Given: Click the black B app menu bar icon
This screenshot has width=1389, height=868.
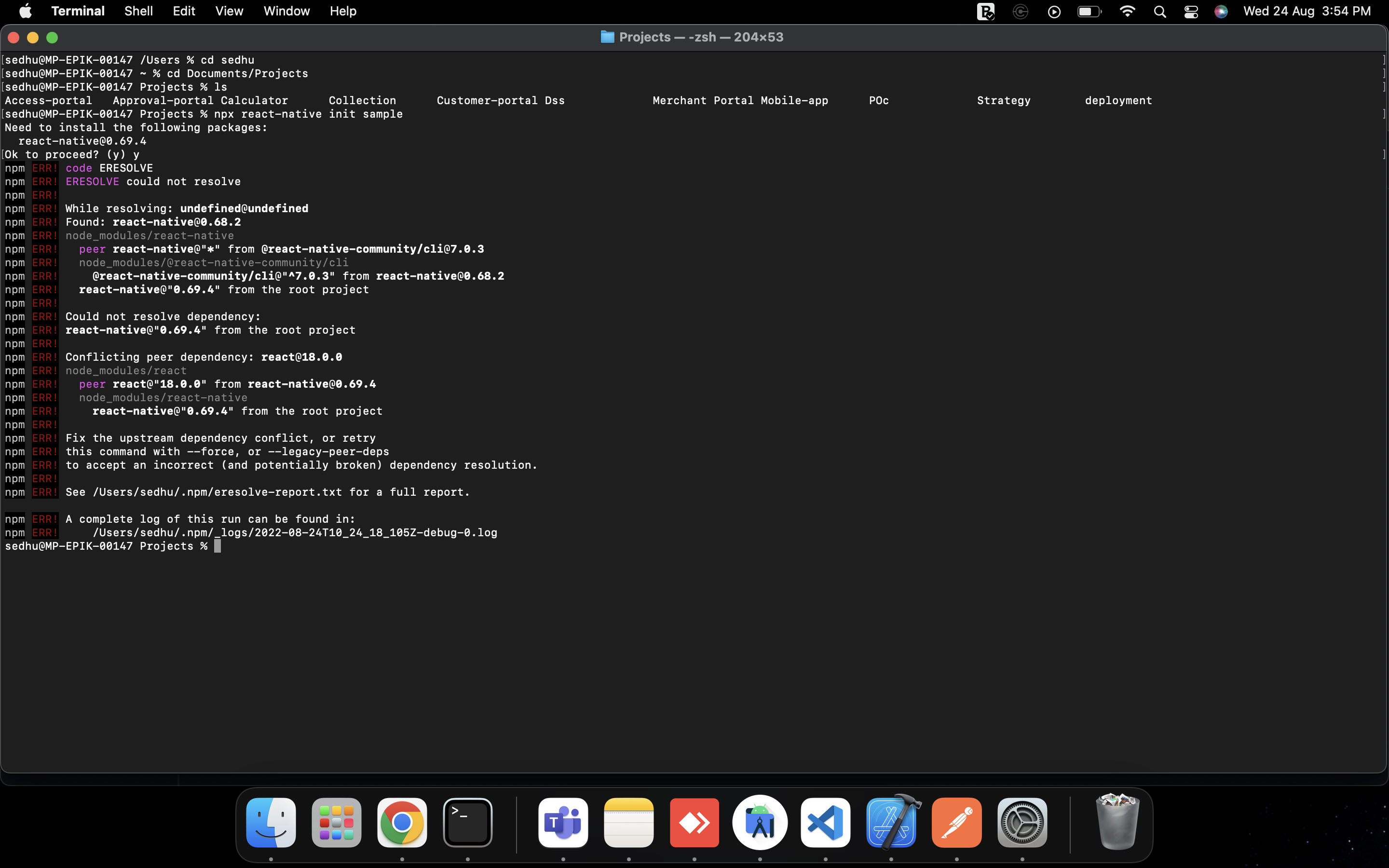Looking at the screenshot, I should 985,12.
